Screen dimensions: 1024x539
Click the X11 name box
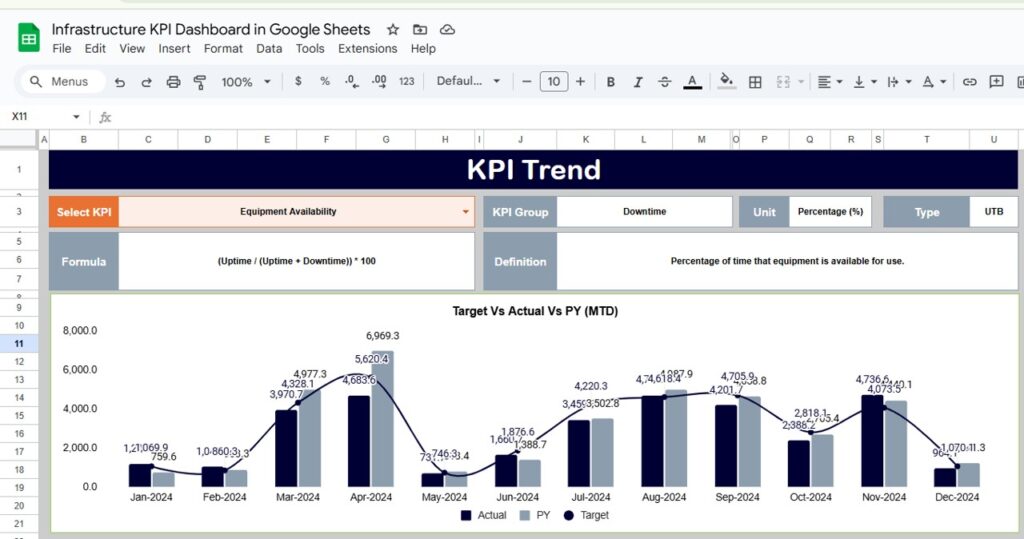tap(37, 116)
